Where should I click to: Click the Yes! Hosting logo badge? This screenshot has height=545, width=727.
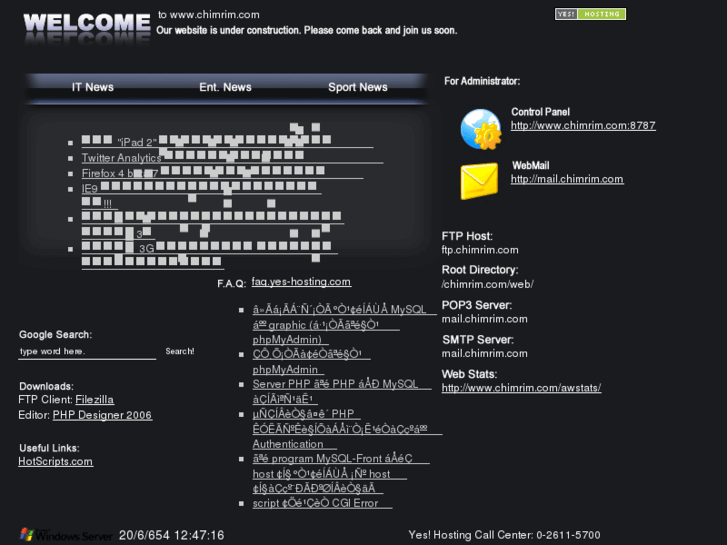(x=590, y=14)
